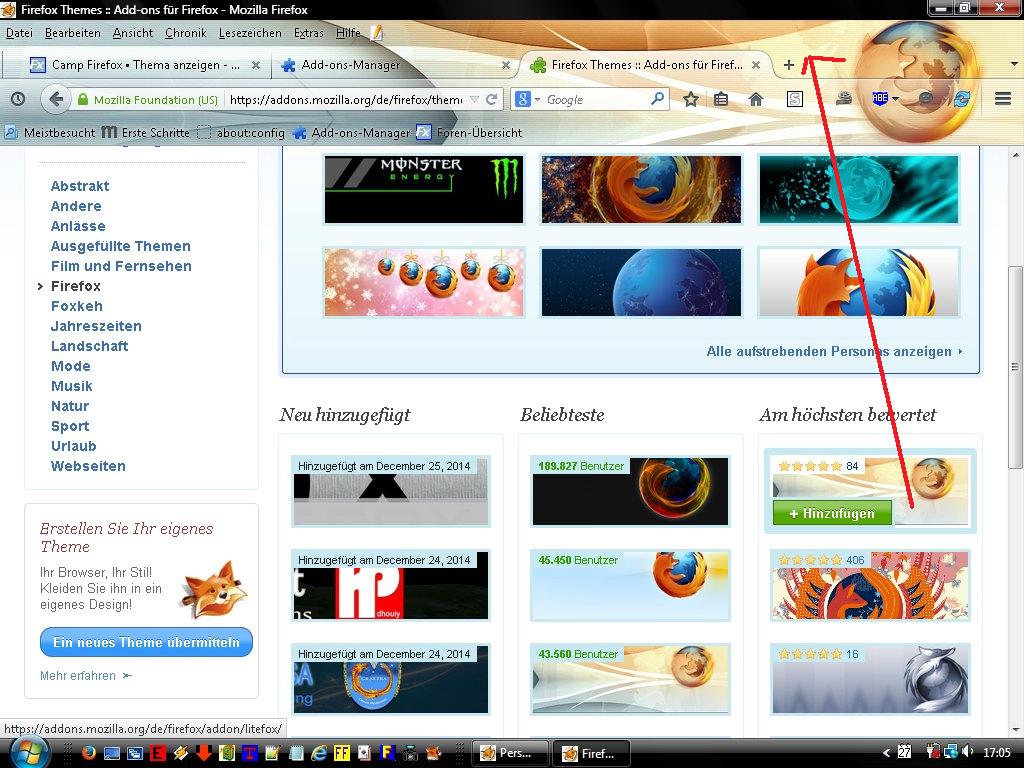Click red down-arrow icon in quick launch

click(x=204, y=753)
